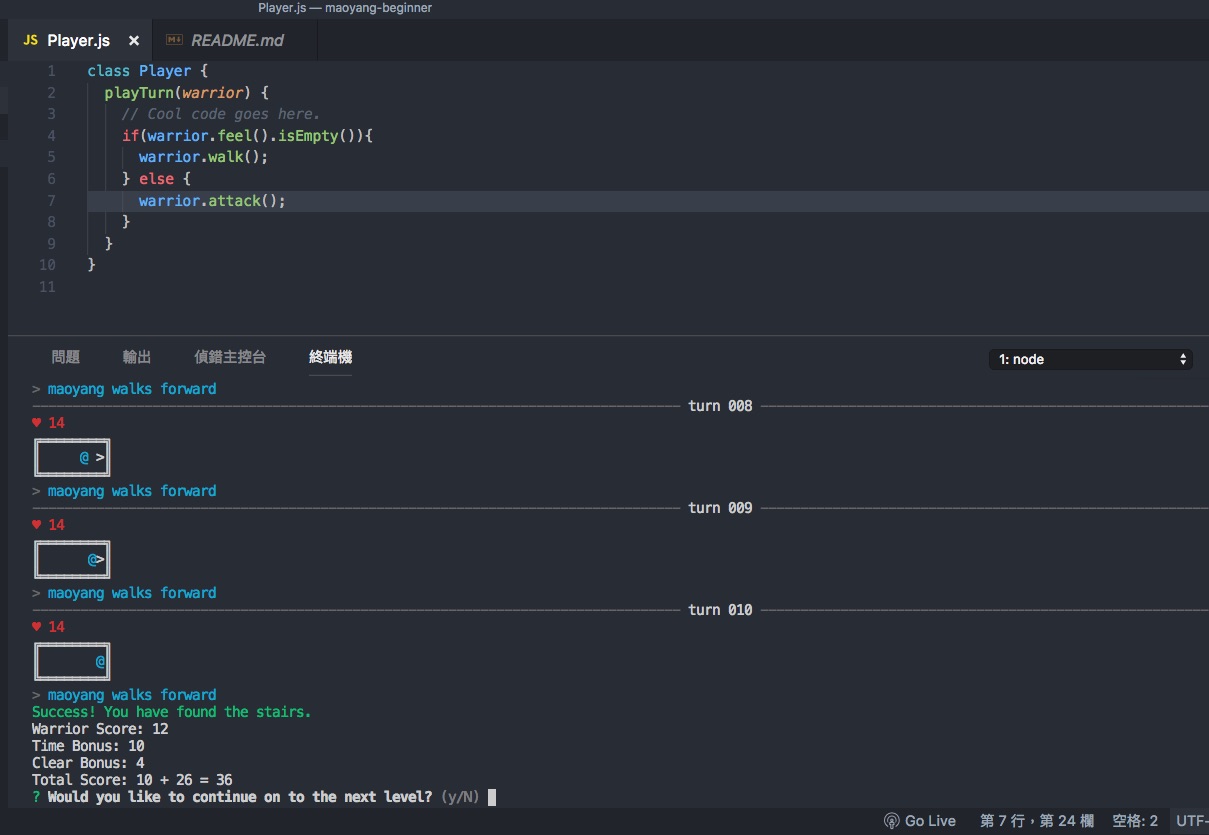Open the README.md editor tab

coord(237,41)
